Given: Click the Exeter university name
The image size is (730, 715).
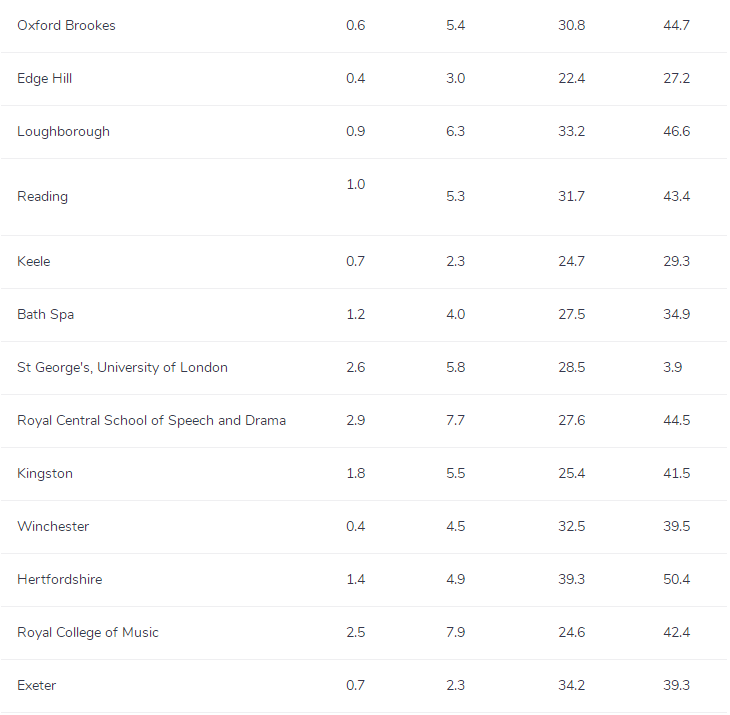Looking at the screenshot, I should coord(36,685).
